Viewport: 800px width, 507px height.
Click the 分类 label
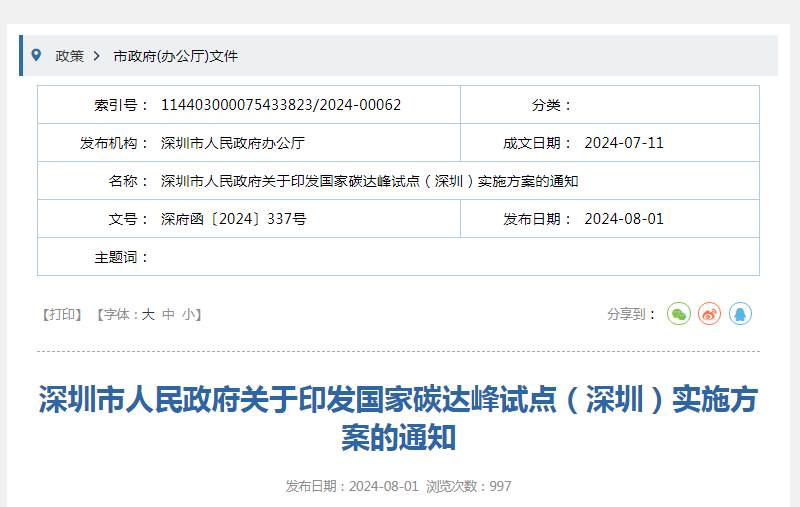[552, 105]
